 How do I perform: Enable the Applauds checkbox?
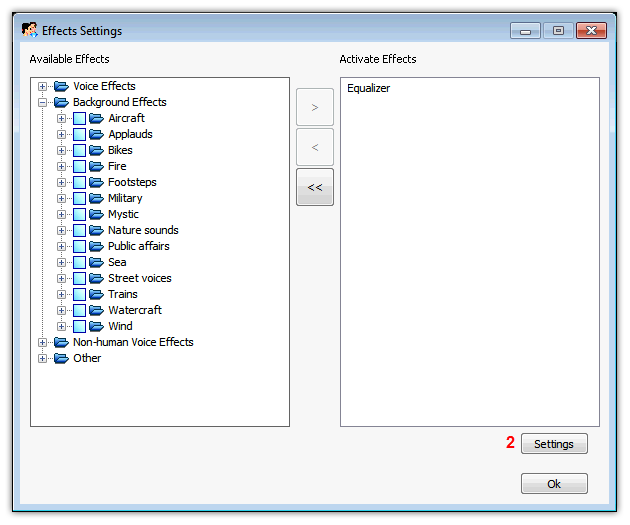coord(79,134)
